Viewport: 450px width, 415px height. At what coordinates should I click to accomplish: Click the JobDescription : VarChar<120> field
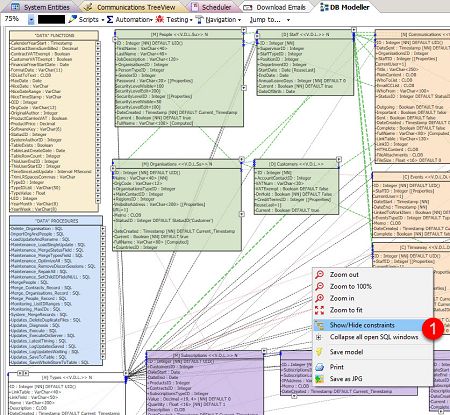coord(147,59)
